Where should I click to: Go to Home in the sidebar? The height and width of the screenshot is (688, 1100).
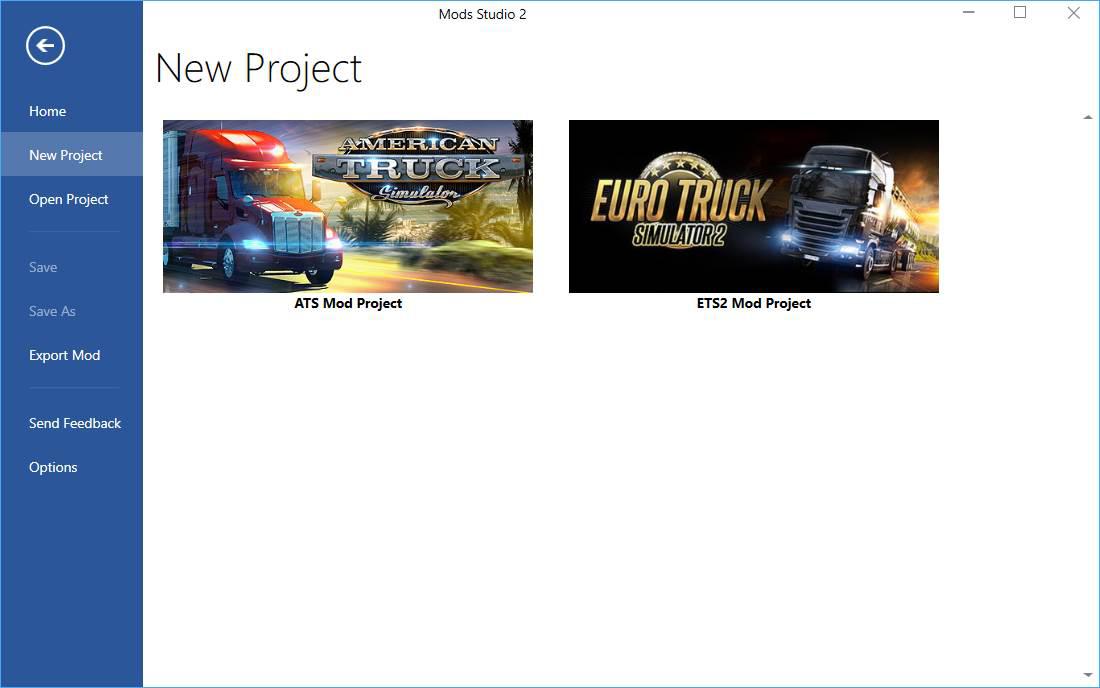tap(47, 111)
